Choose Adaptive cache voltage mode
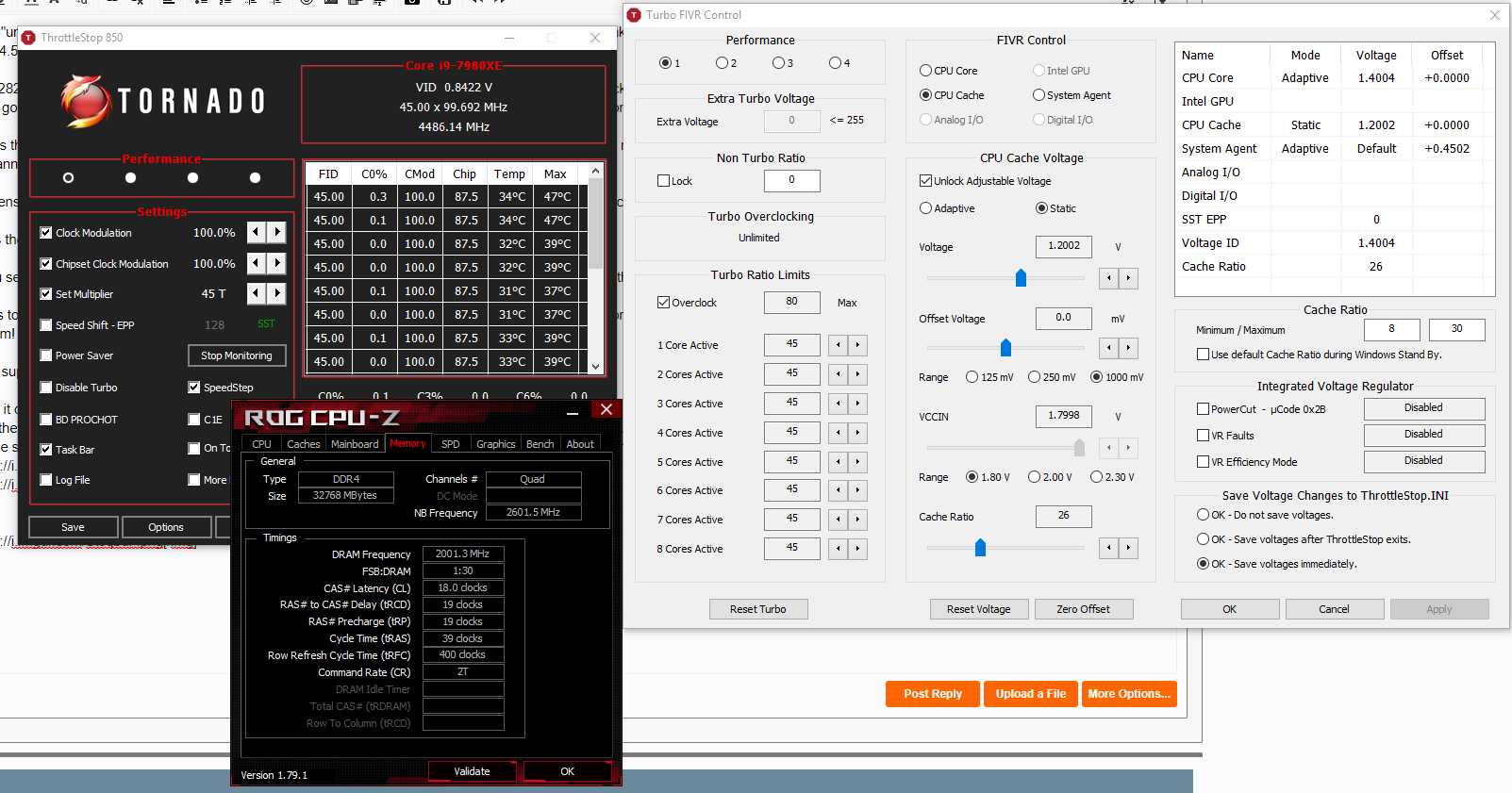The width and height of the screenshot is (1512, 793). 925,208
